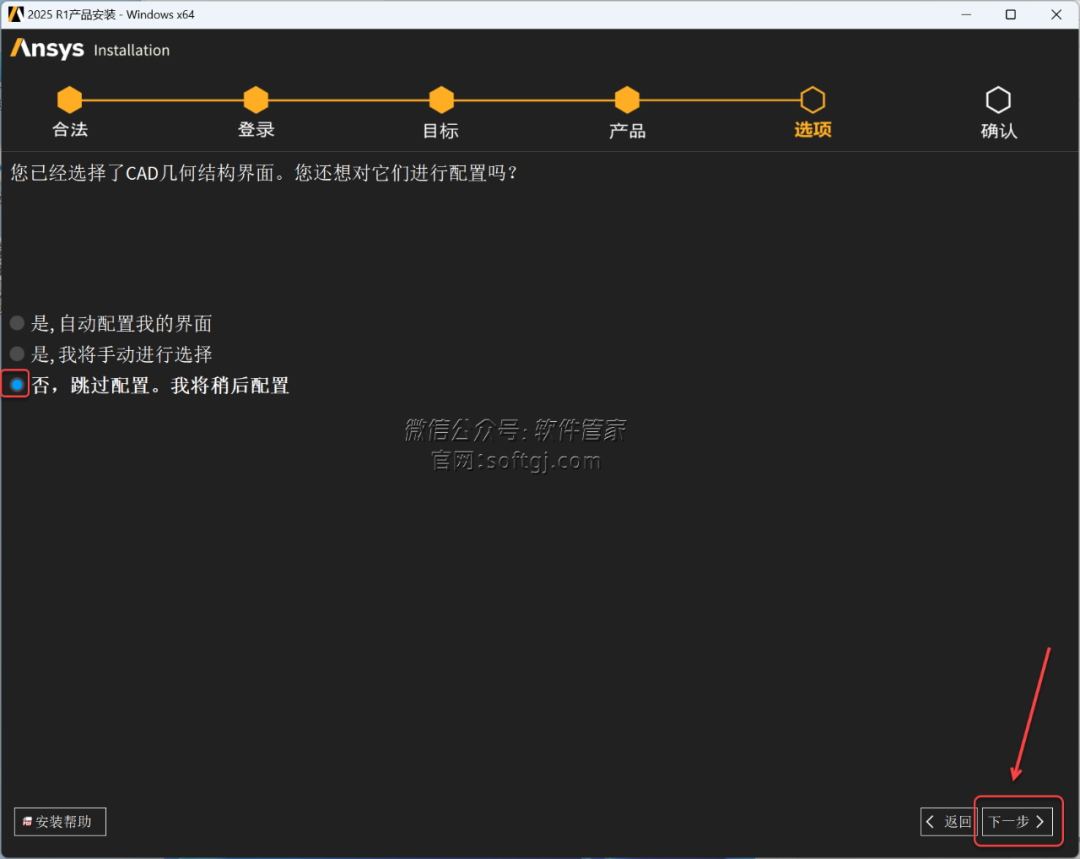Click the 返回 back button
1080x859 pixels.
pos(948,821)
